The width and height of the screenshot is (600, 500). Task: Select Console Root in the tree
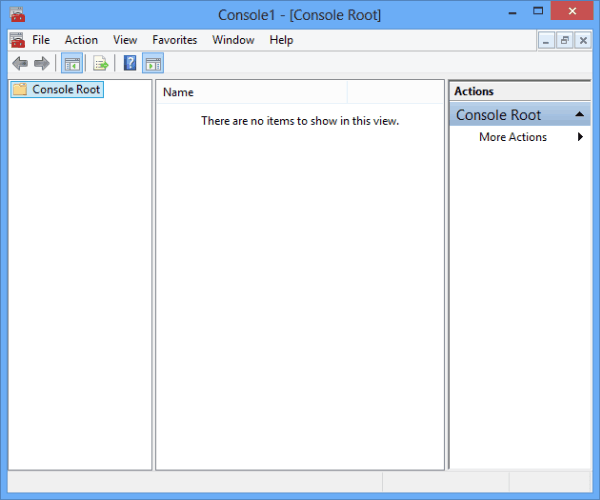[57, 90]
